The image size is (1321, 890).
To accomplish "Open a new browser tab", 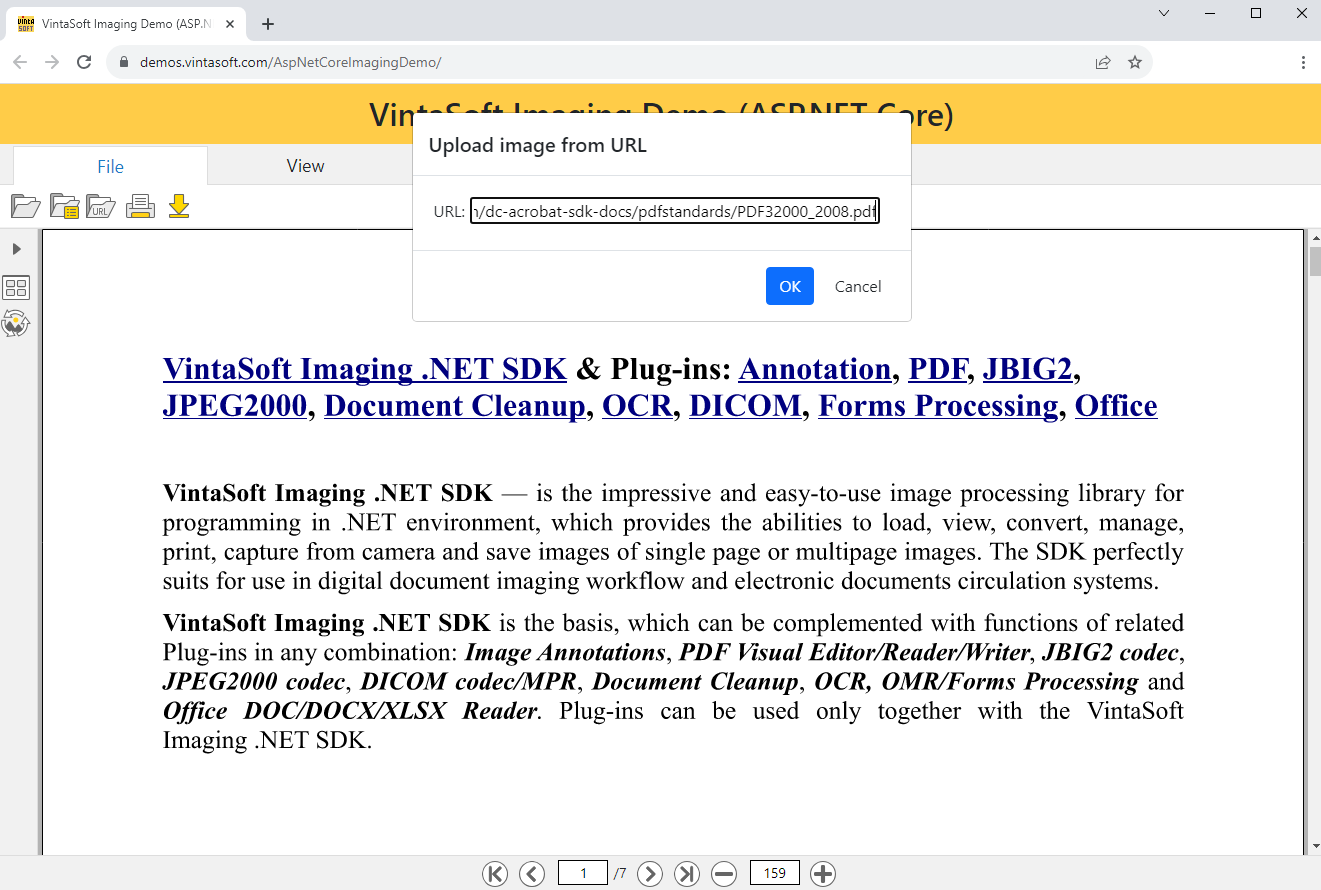I will coord(268,24).
